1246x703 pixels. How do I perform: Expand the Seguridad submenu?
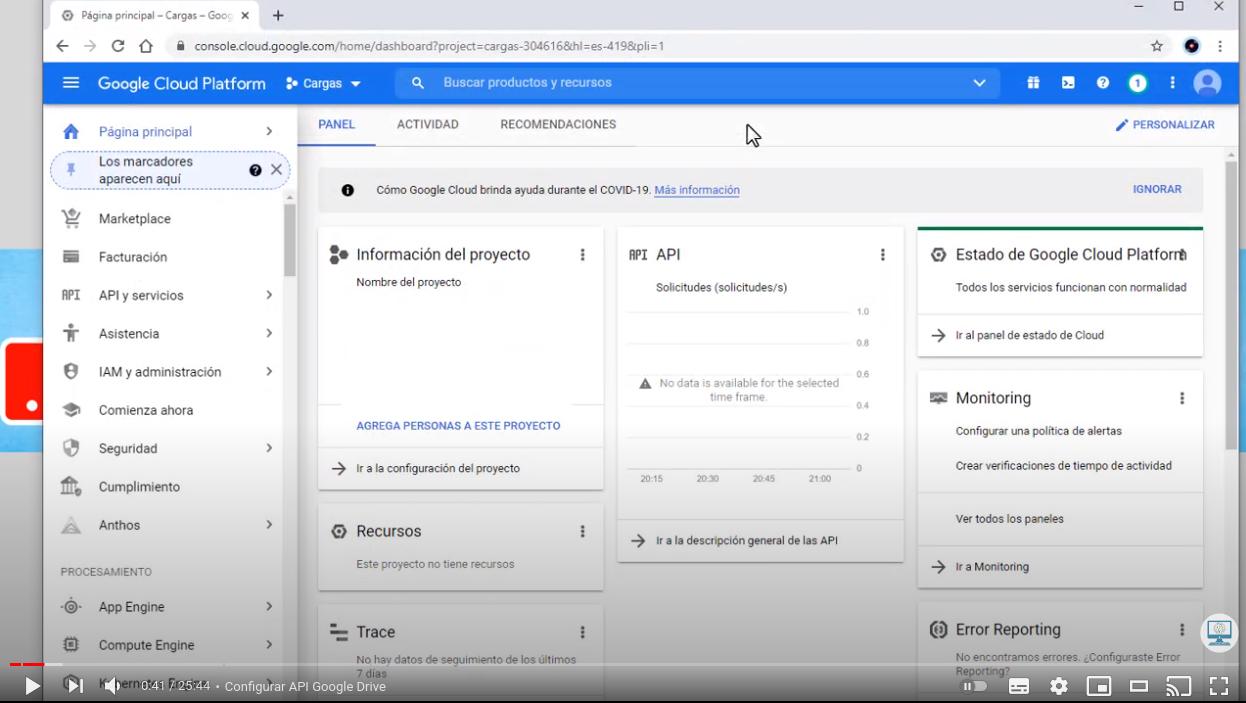(x=269, y=448)
